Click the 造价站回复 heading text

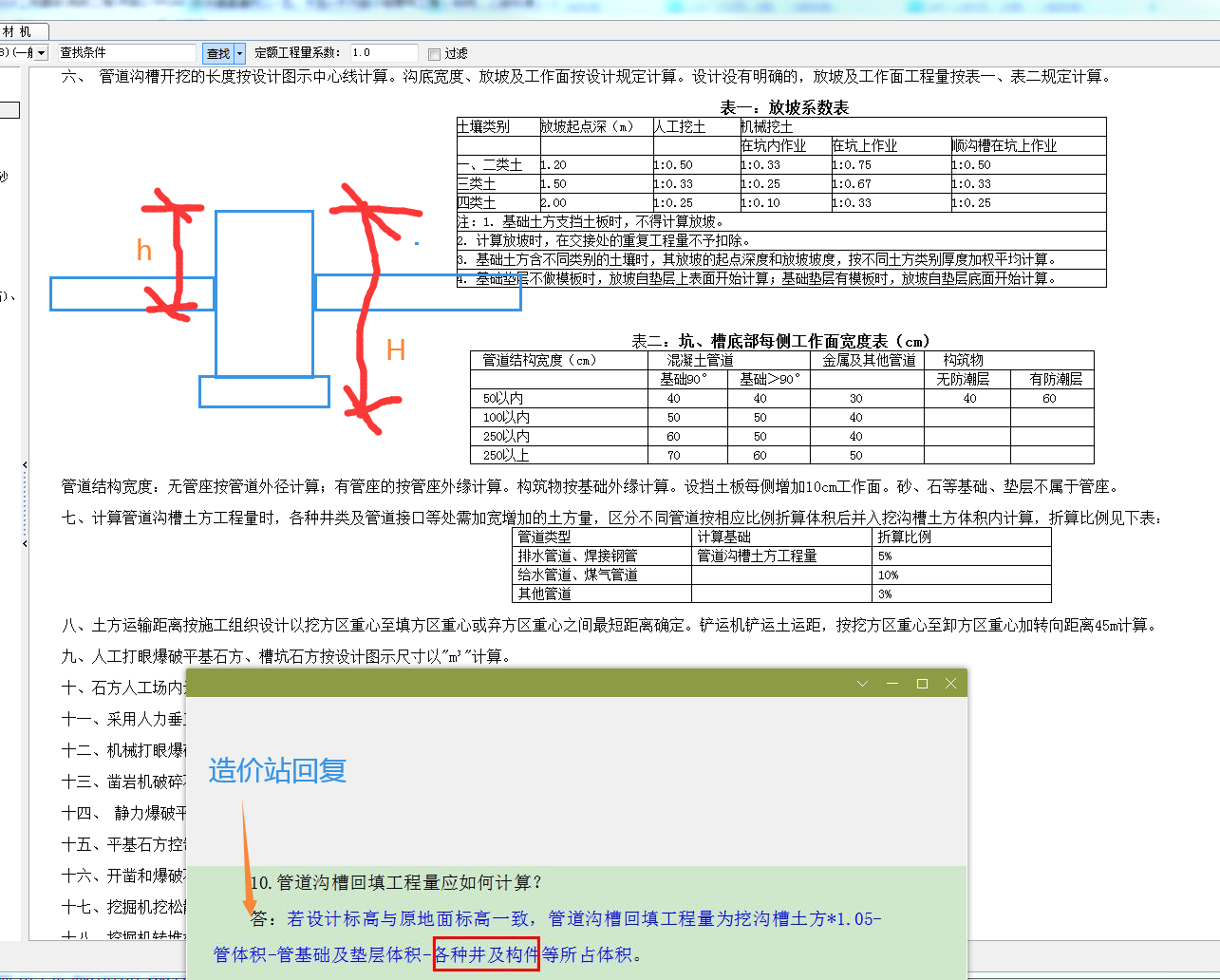point(277,770)
